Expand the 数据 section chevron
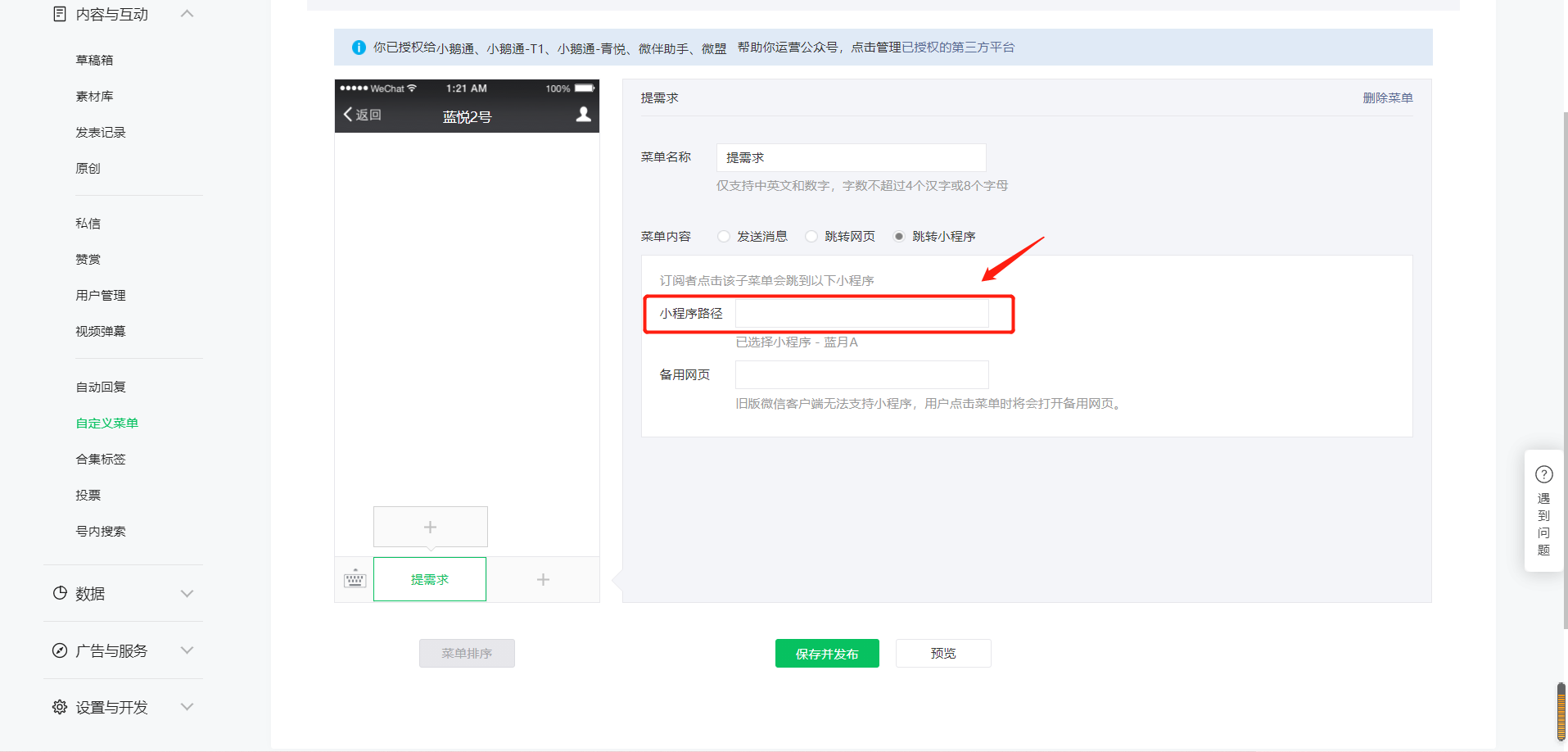 click(x=187, y=593)
